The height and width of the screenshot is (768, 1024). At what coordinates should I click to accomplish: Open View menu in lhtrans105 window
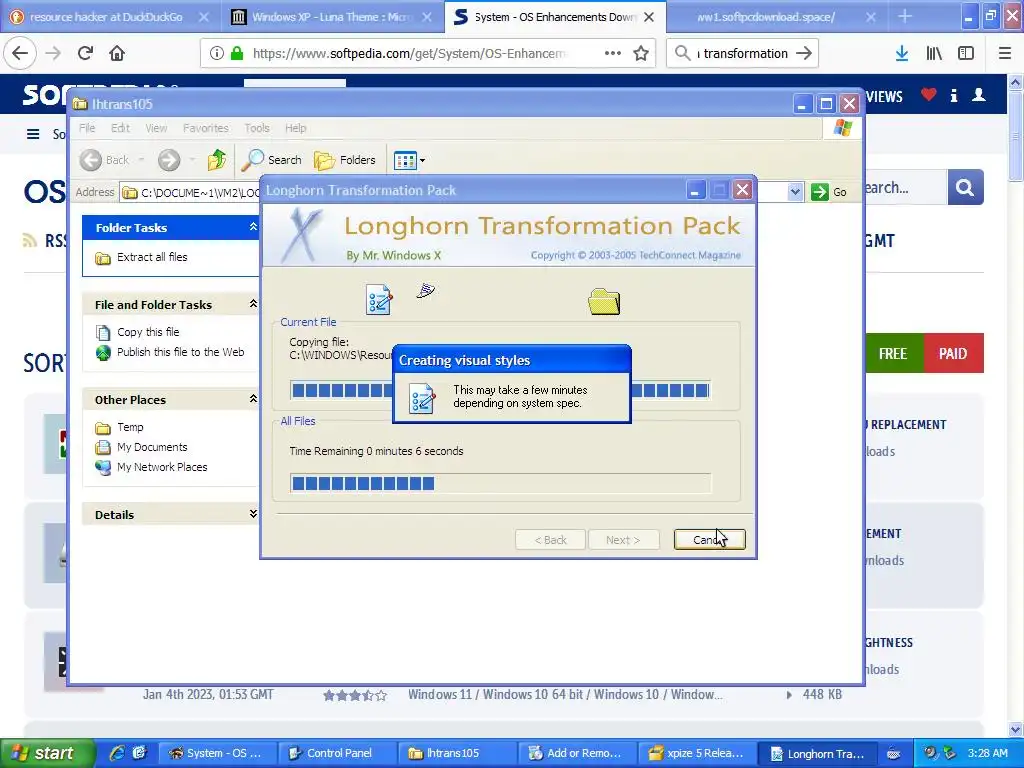click(156, 128)
